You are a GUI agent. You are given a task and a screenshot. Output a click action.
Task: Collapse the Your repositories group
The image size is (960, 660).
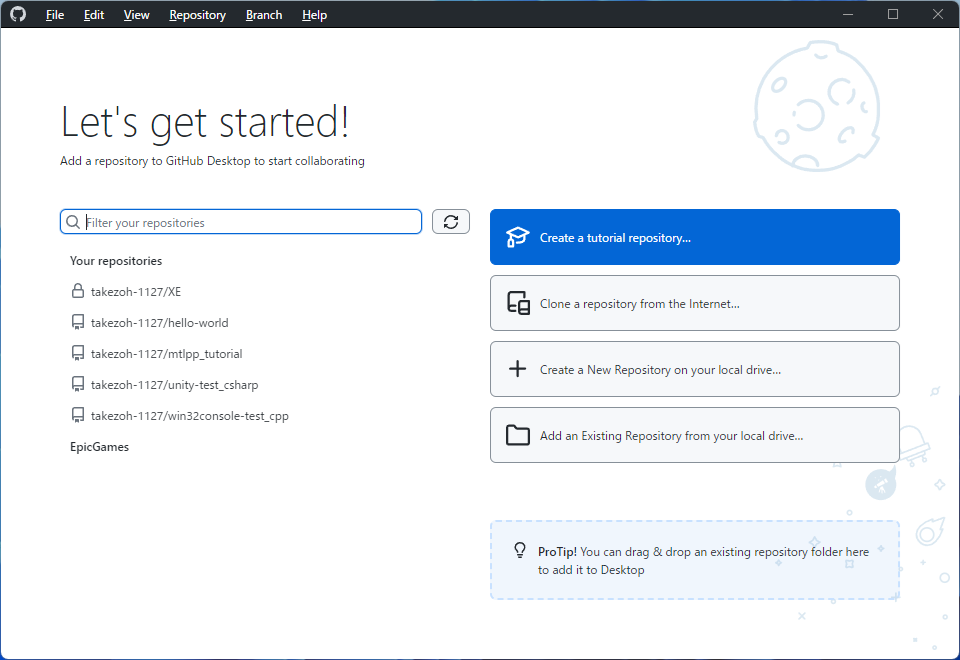click(117, 260)
